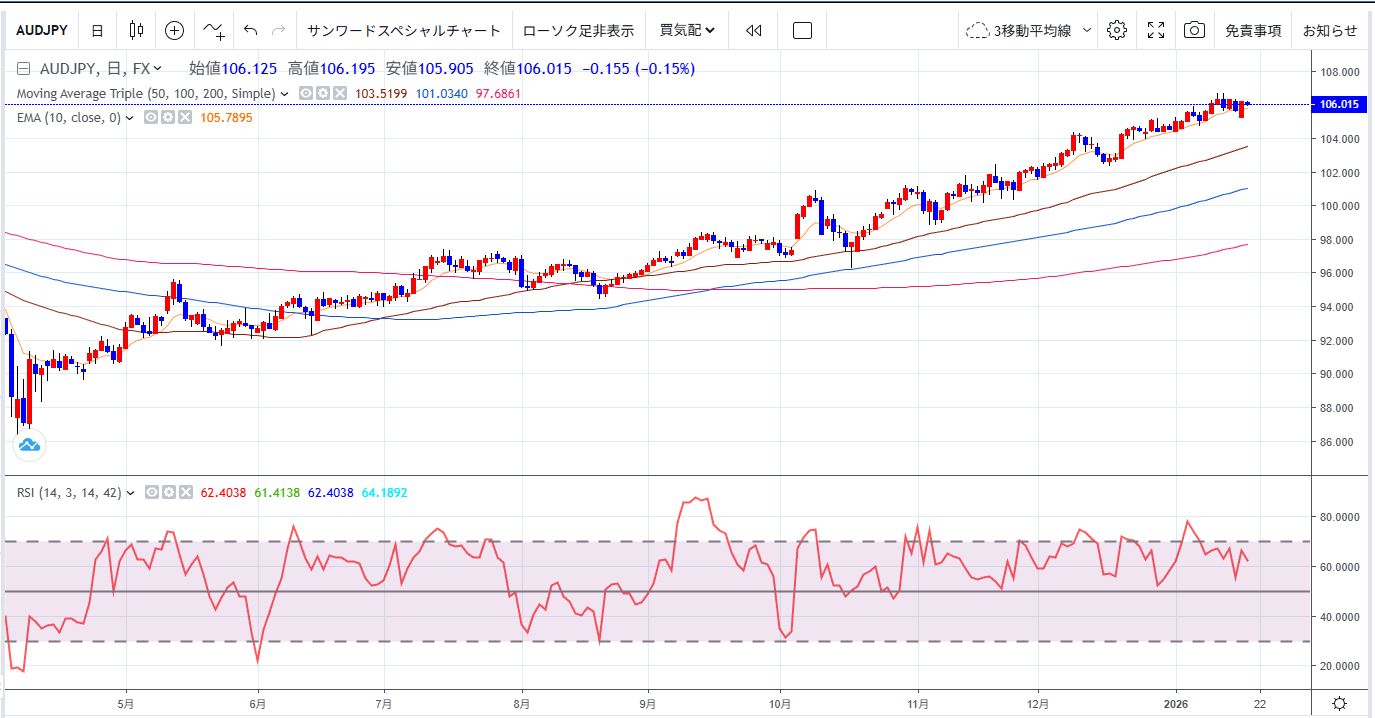1375x718 pixels.
Task: Open the 3移動平均線 dropdown
Action: pos(1028,30)
